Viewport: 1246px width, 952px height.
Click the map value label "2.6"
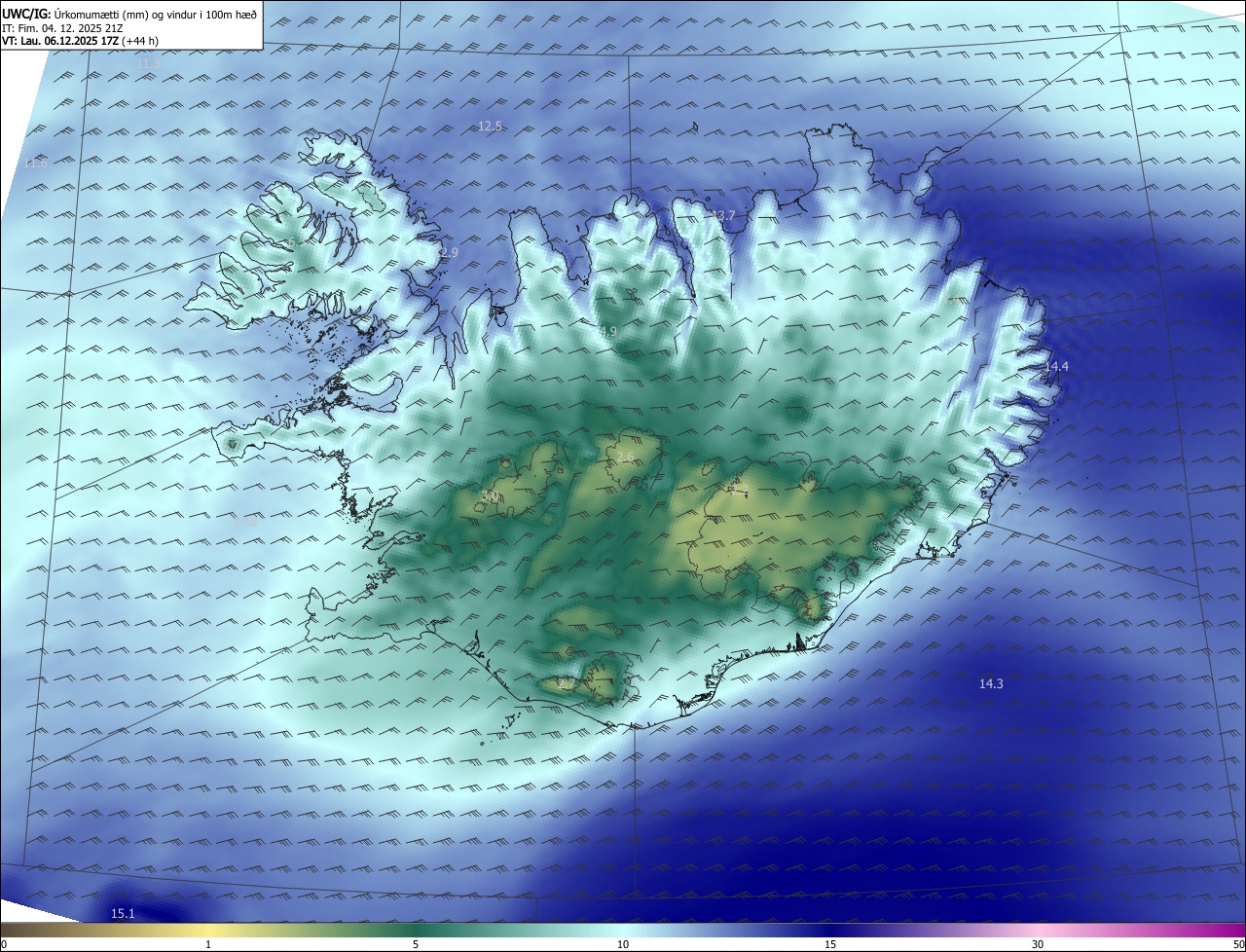click(625, 458)
